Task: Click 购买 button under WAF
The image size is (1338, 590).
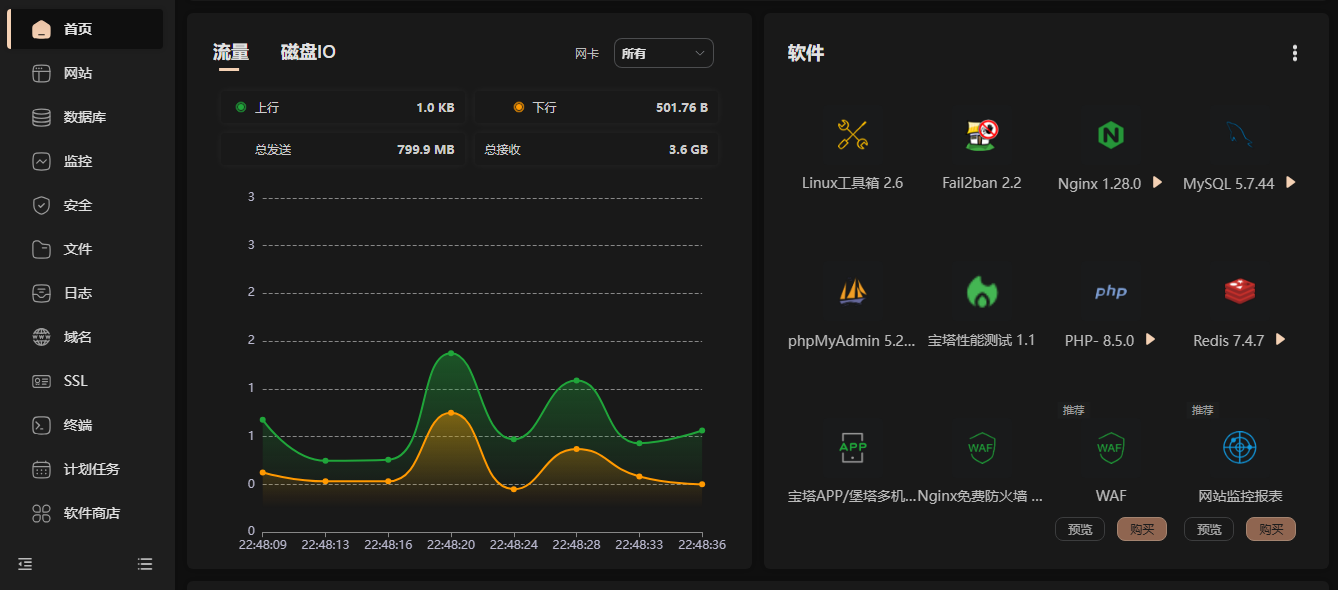Action: pyautogui.click(x=1141, y=529)
